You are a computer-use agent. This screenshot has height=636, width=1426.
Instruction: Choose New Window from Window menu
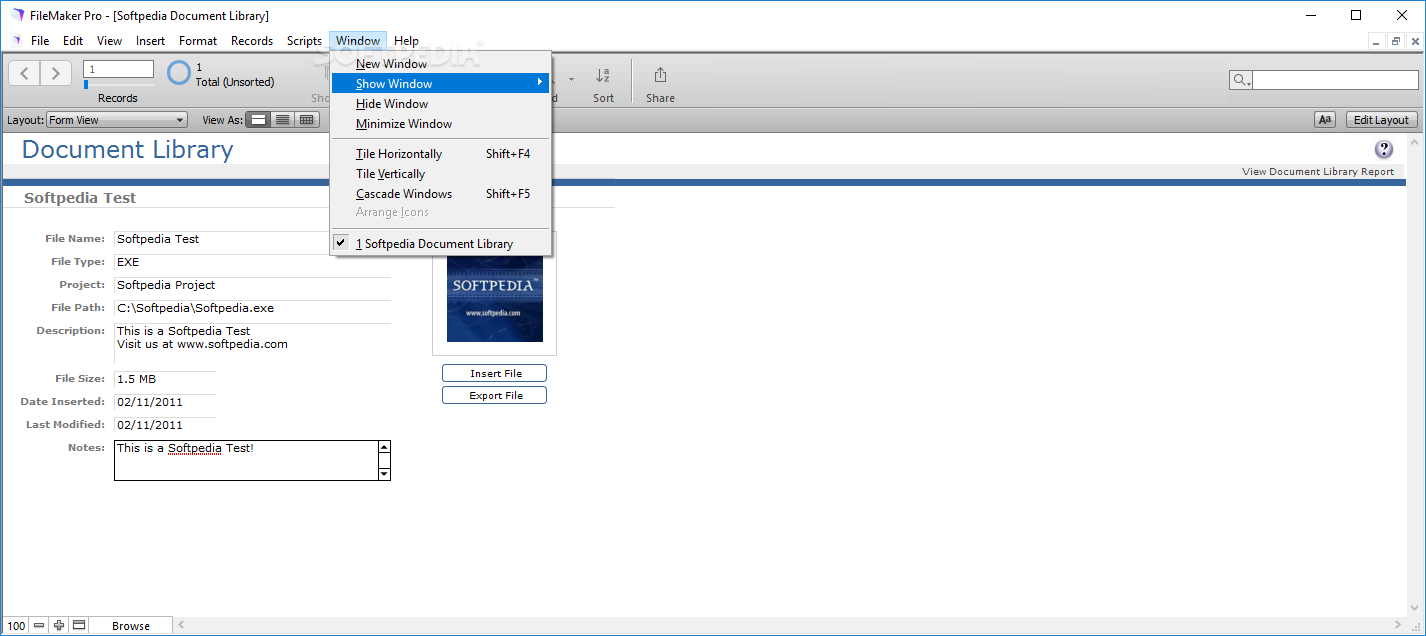(x=441, y=64)
